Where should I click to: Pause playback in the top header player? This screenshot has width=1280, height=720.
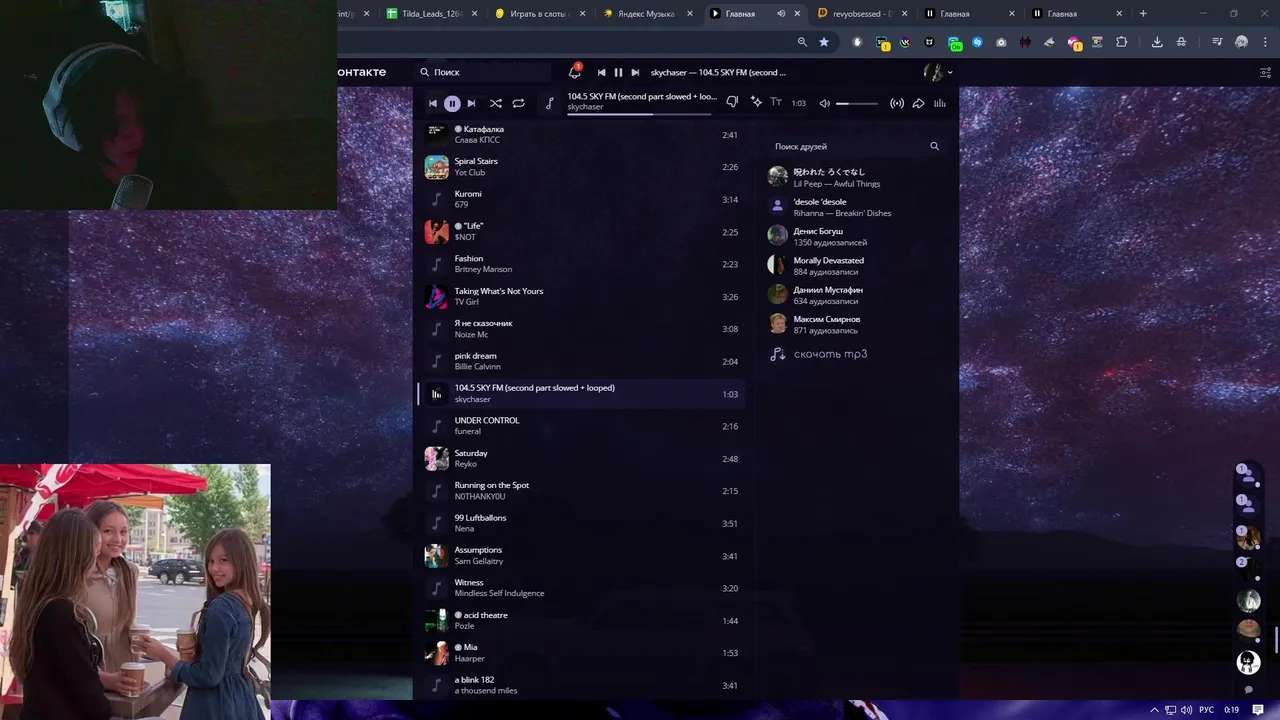coord(618,72)
